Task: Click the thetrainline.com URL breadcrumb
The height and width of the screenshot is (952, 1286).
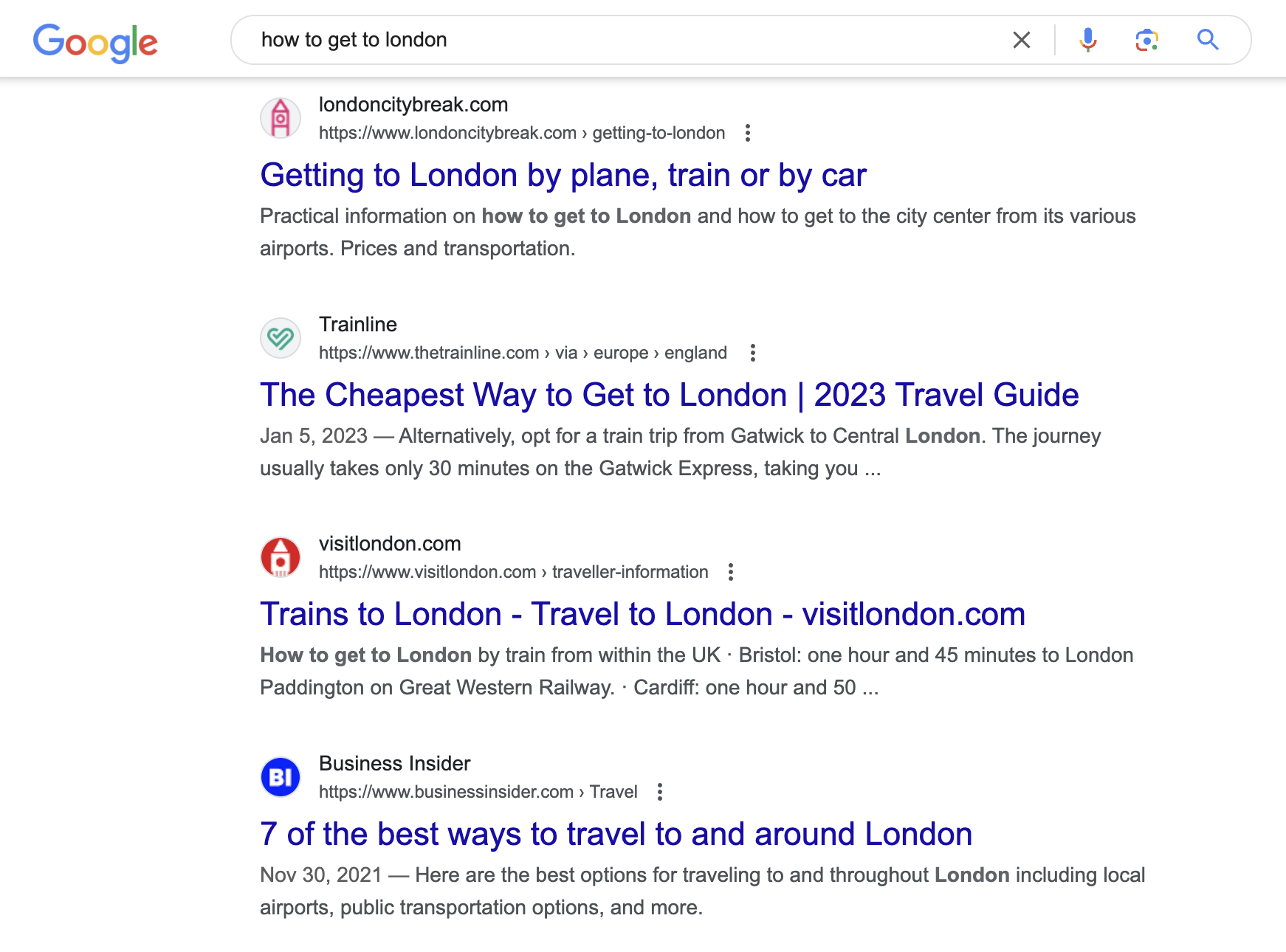Action: (x=523, y=353)
